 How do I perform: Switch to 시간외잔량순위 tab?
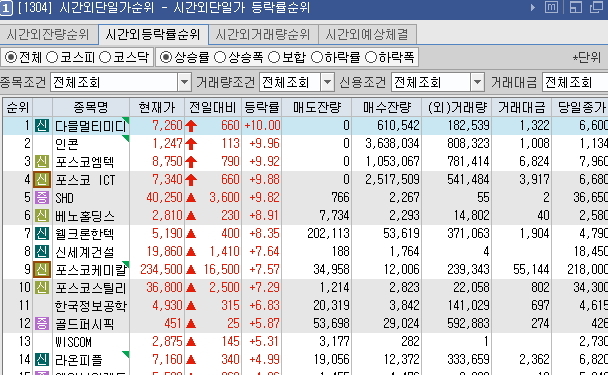click(48, 35)
